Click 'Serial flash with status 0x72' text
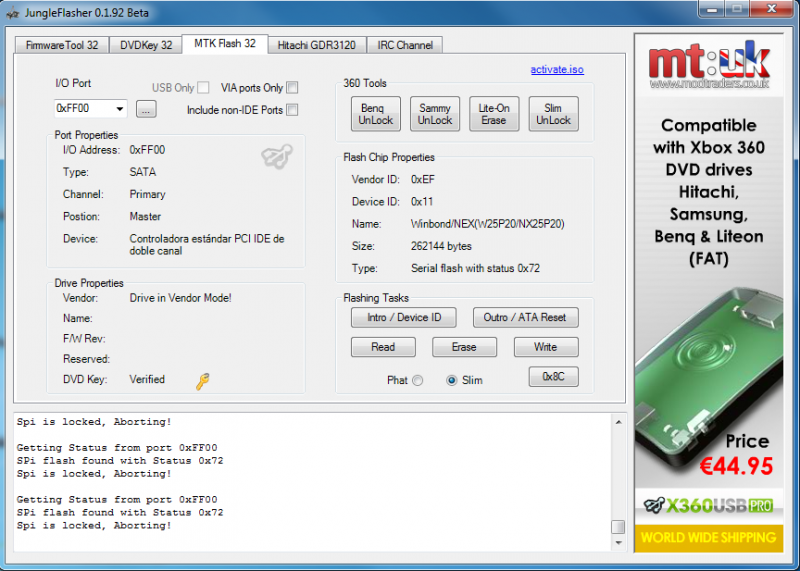The image size is (800, 571). click(476, 268)
